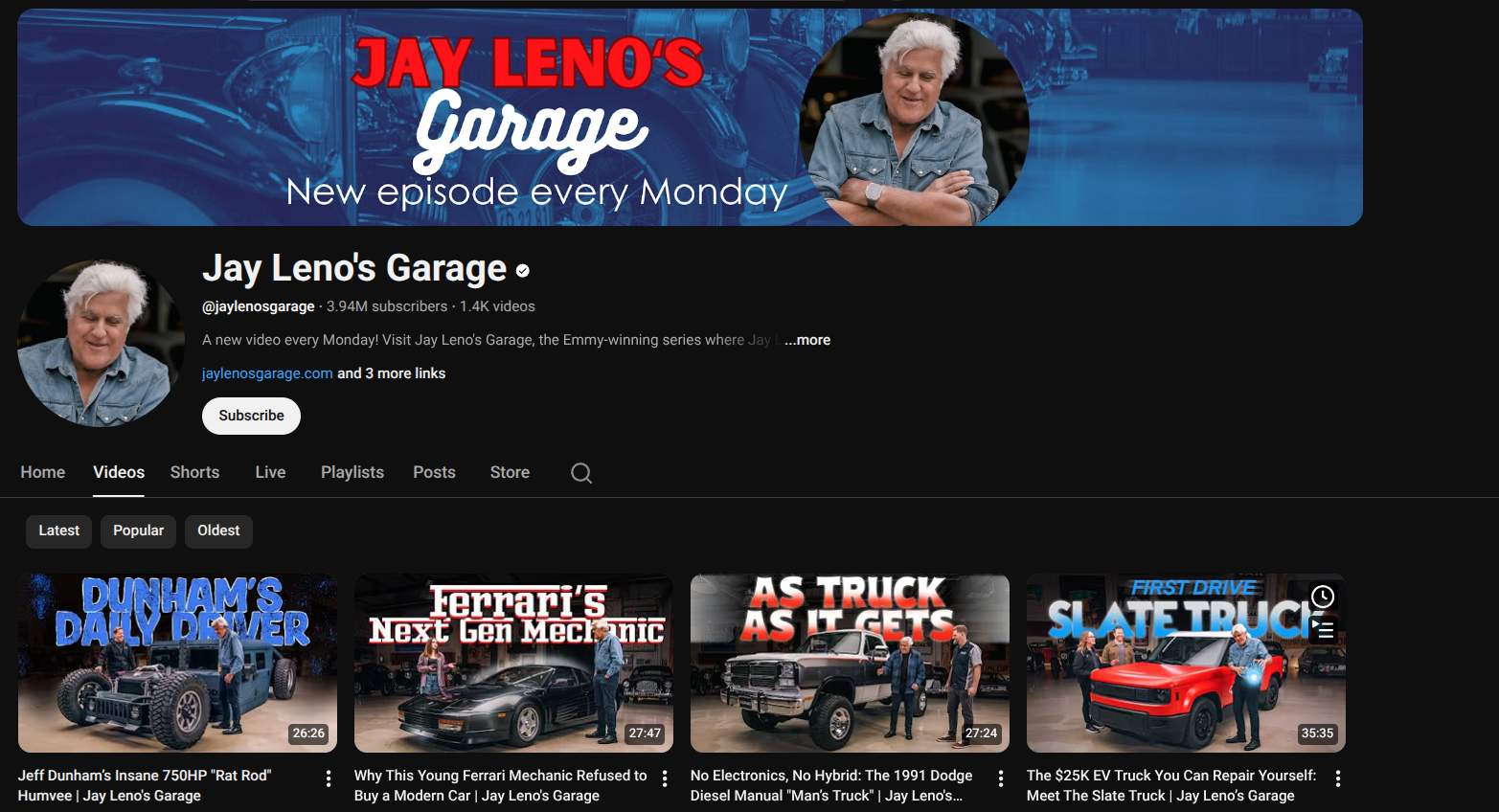1499x812 pixels.
Task: Sort videos by Latest
Action: coord(59,530)
